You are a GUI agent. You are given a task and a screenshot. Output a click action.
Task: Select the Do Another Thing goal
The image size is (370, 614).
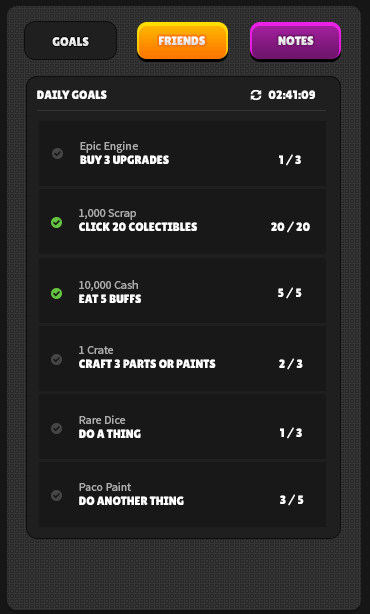coord(182,495)
